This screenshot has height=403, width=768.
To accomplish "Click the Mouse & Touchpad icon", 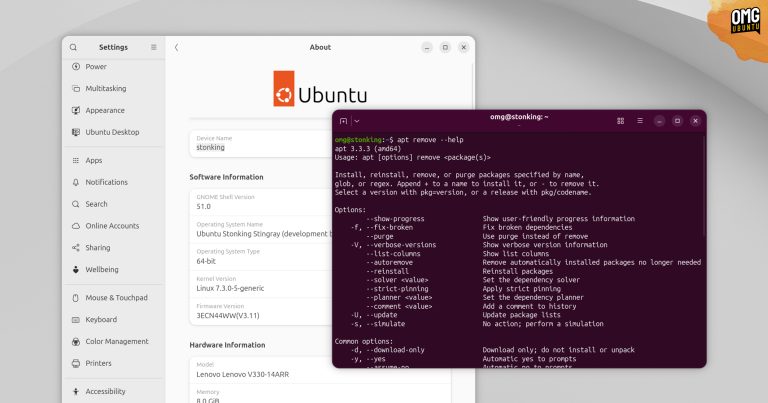I will (x=76, y=298).
